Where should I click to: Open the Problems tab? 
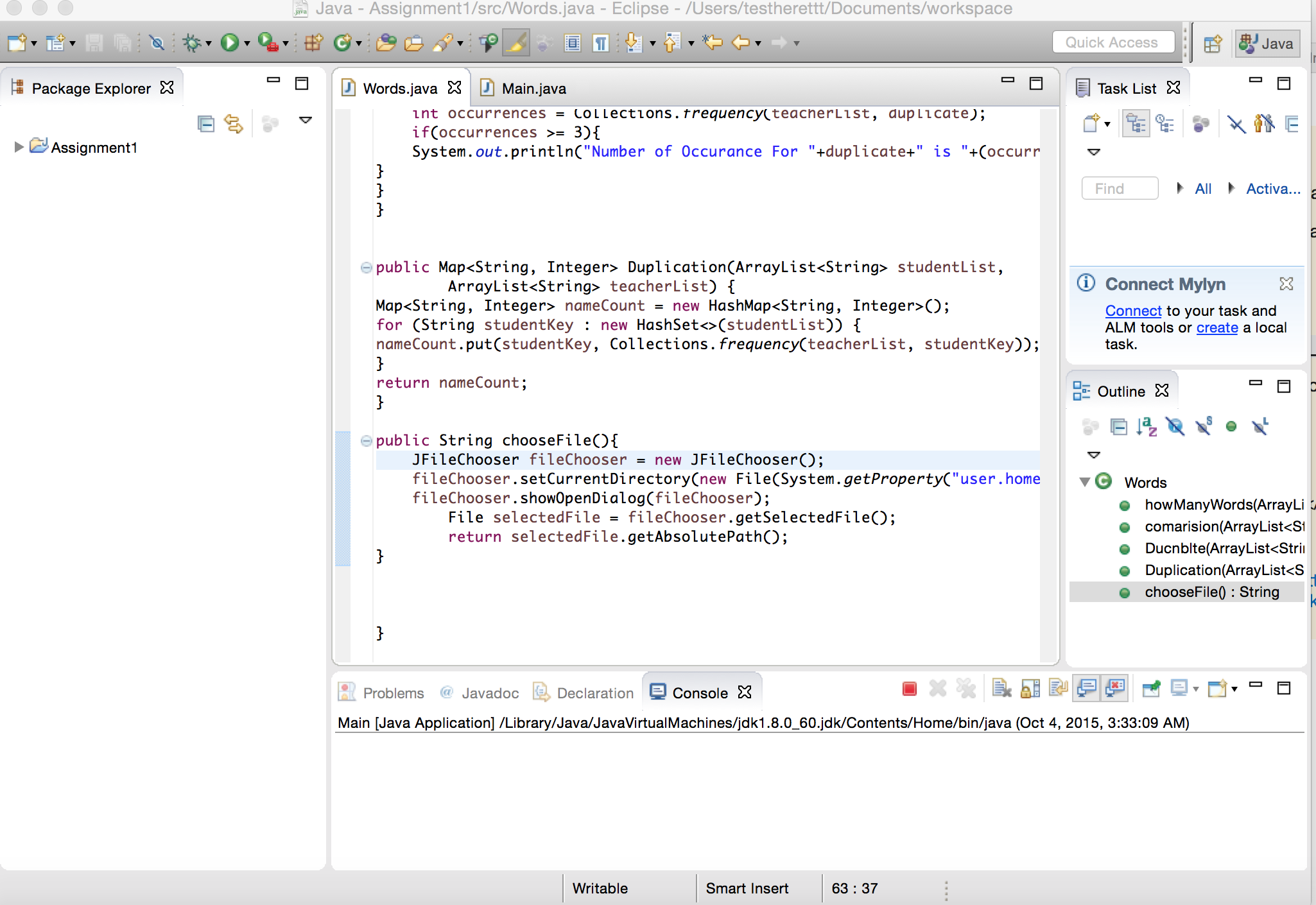[392, 693]
